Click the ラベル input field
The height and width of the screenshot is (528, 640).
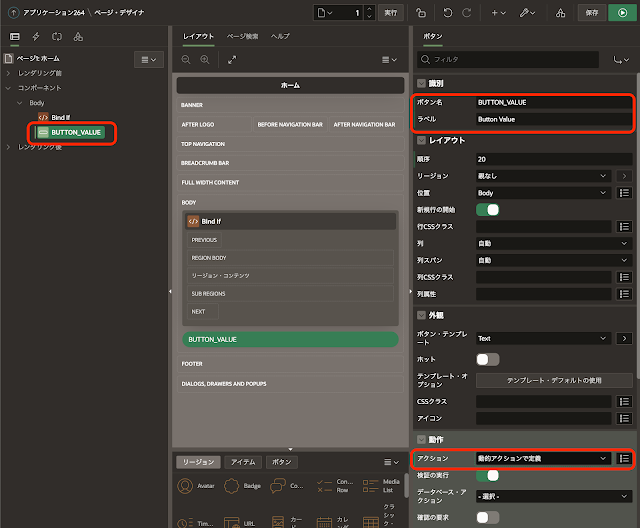click(x=554, y=119)
